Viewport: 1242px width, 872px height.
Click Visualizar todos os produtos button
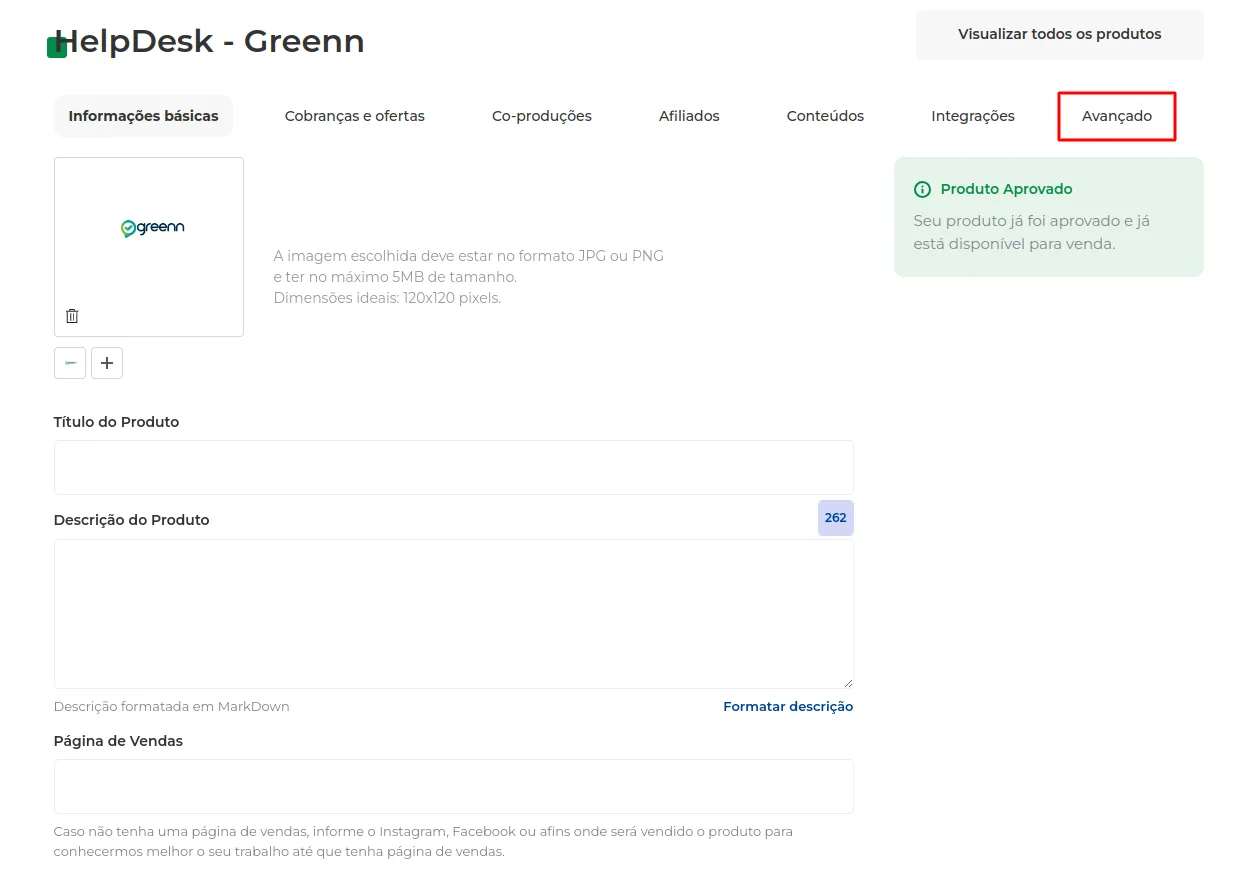[1060, 35]
